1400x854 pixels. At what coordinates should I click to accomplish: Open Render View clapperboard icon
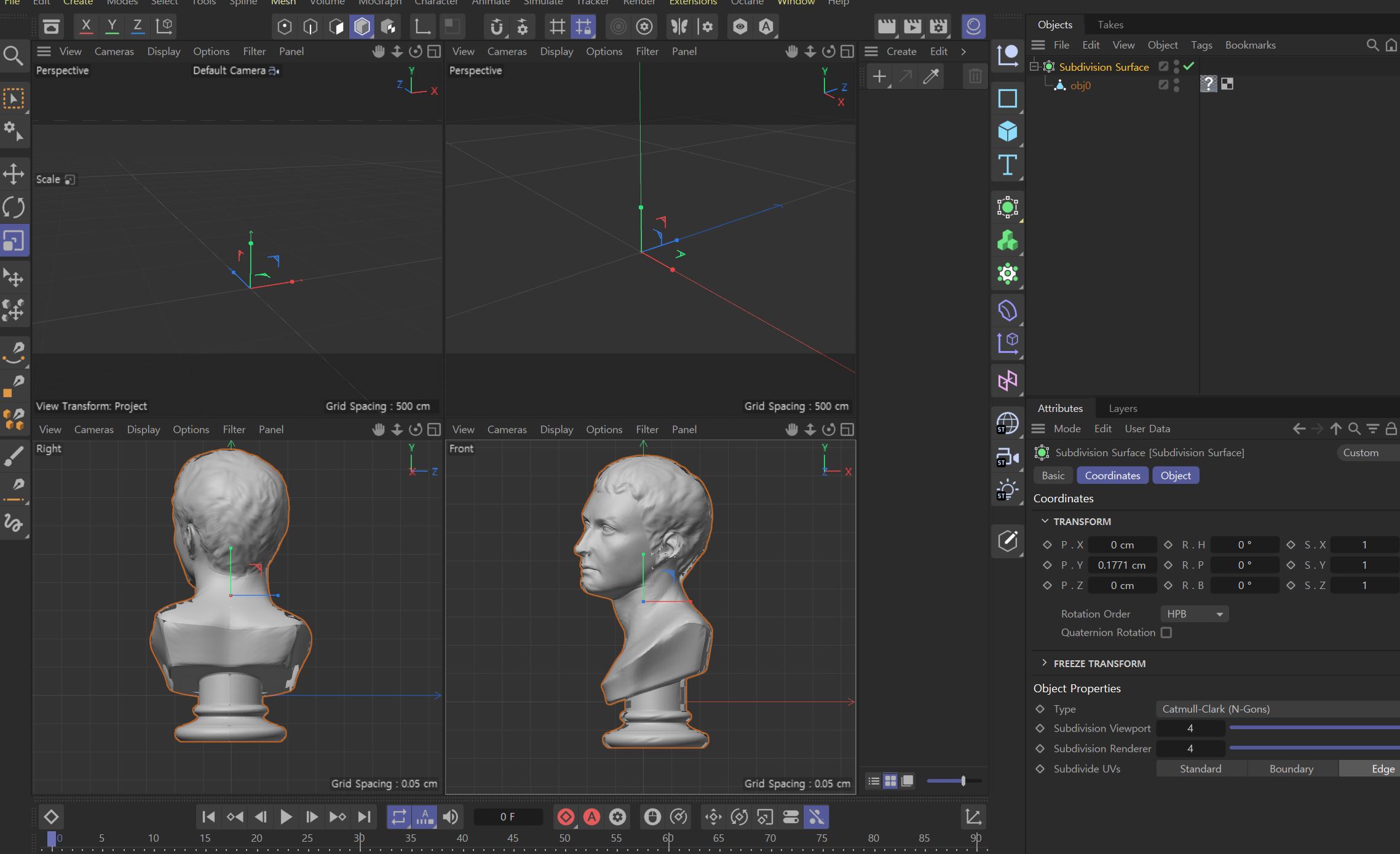click(x=887, y=26)
